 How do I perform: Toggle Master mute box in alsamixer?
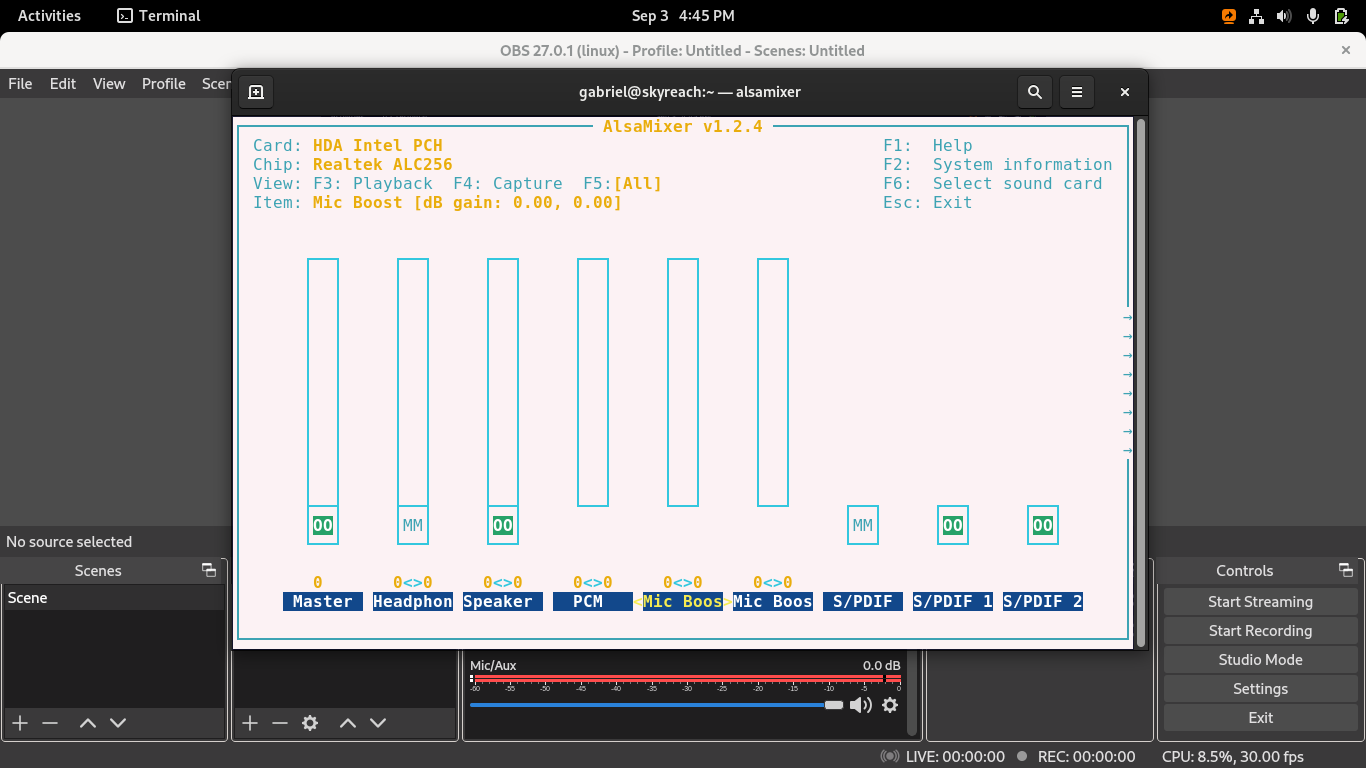(x=323, y=525)
